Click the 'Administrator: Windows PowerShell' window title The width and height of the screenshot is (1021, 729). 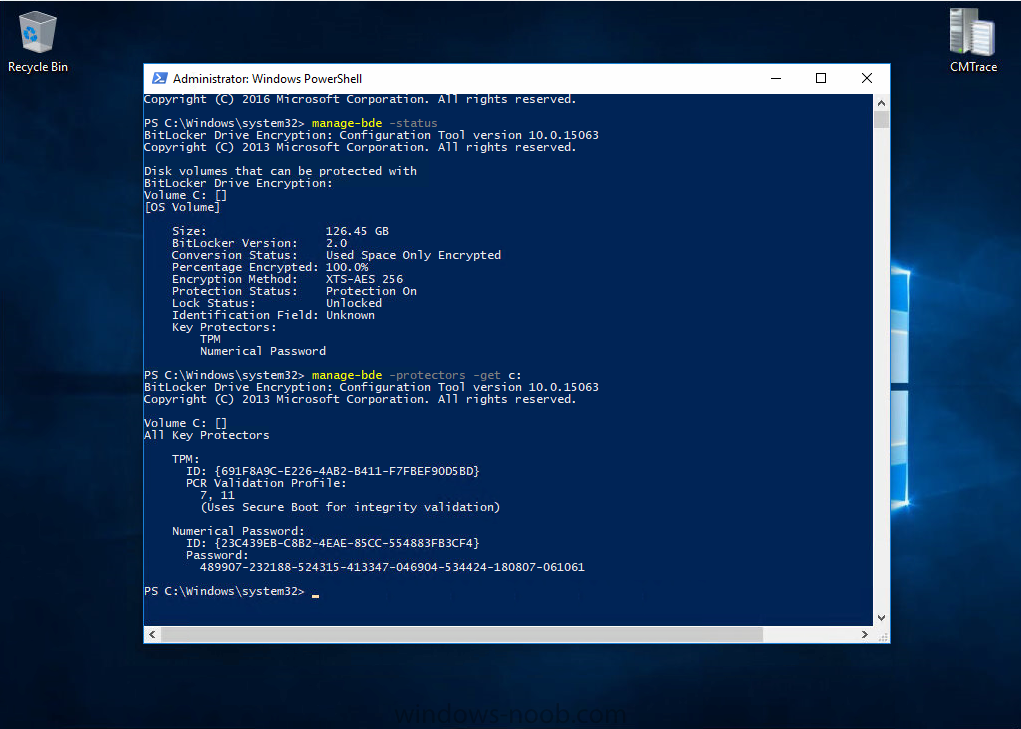pyautogui.click(x=267, y=79)
